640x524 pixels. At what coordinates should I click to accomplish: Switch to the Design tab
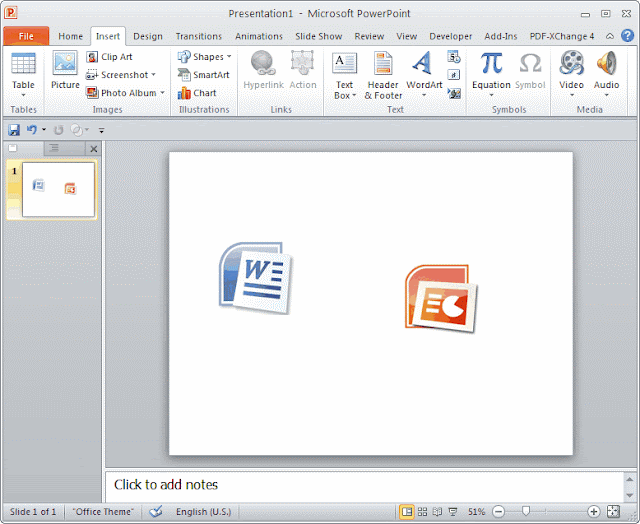[148, 36]
